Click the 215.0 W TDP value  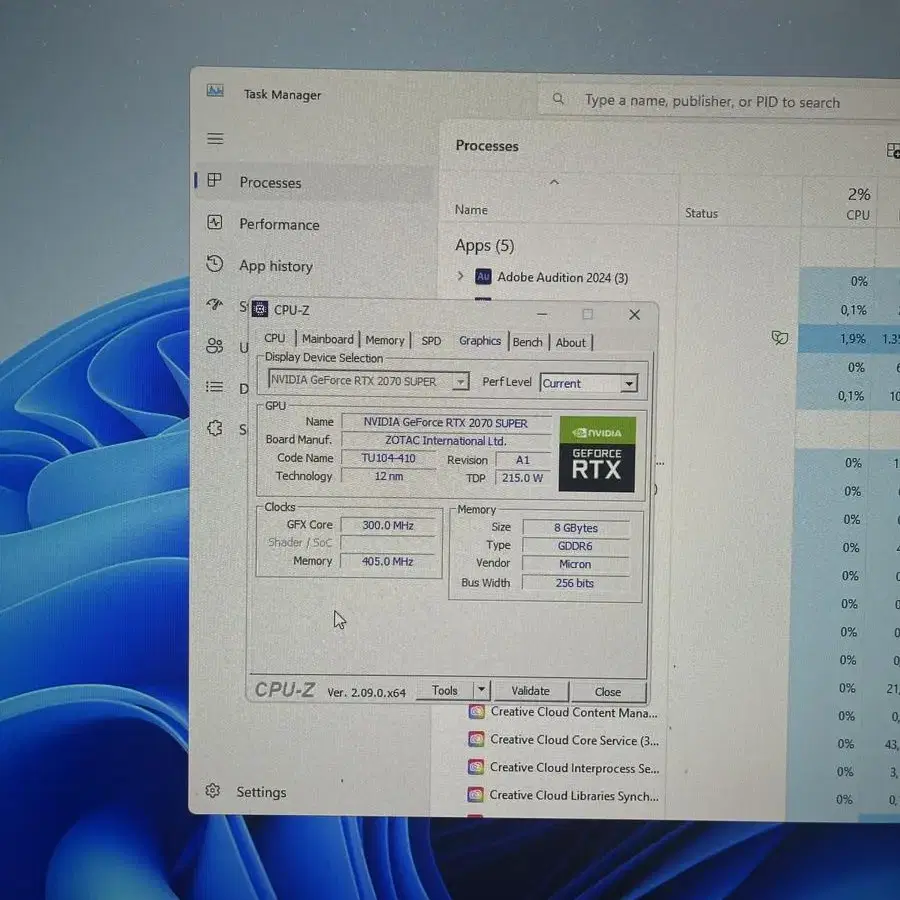522,478
